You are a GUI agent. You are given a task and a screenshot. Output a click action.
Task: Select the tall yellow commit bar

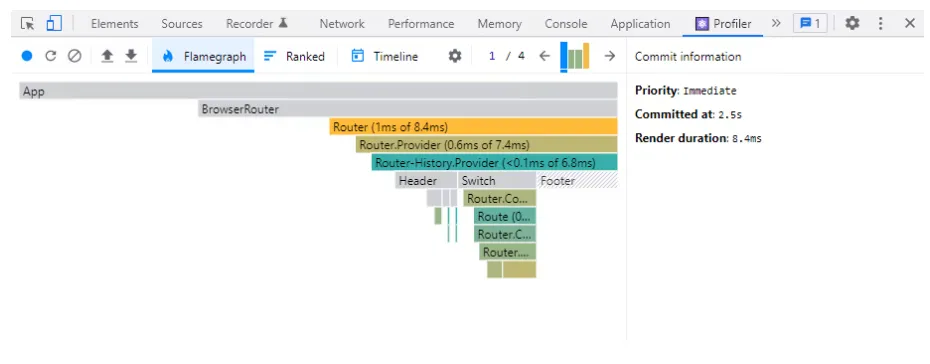point(586,56)
